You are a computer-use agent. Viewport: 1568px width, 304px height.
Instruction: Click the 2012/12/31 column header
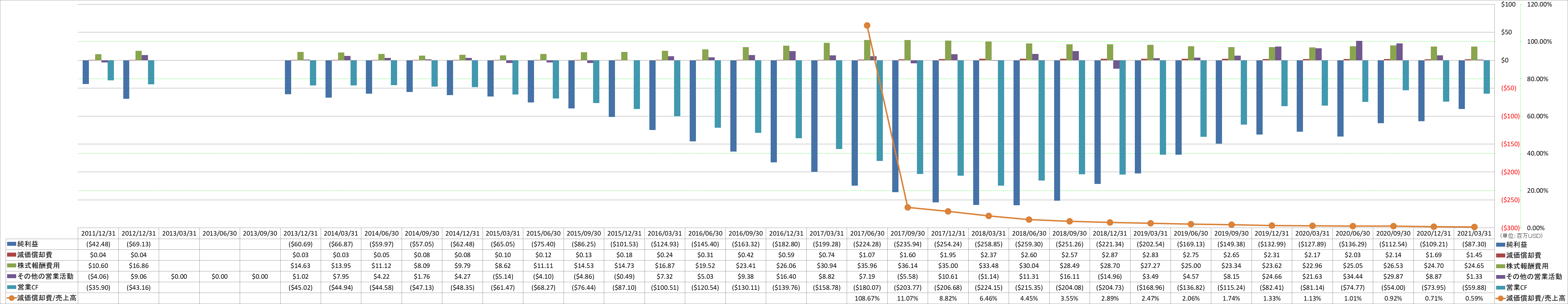point(139,234)
